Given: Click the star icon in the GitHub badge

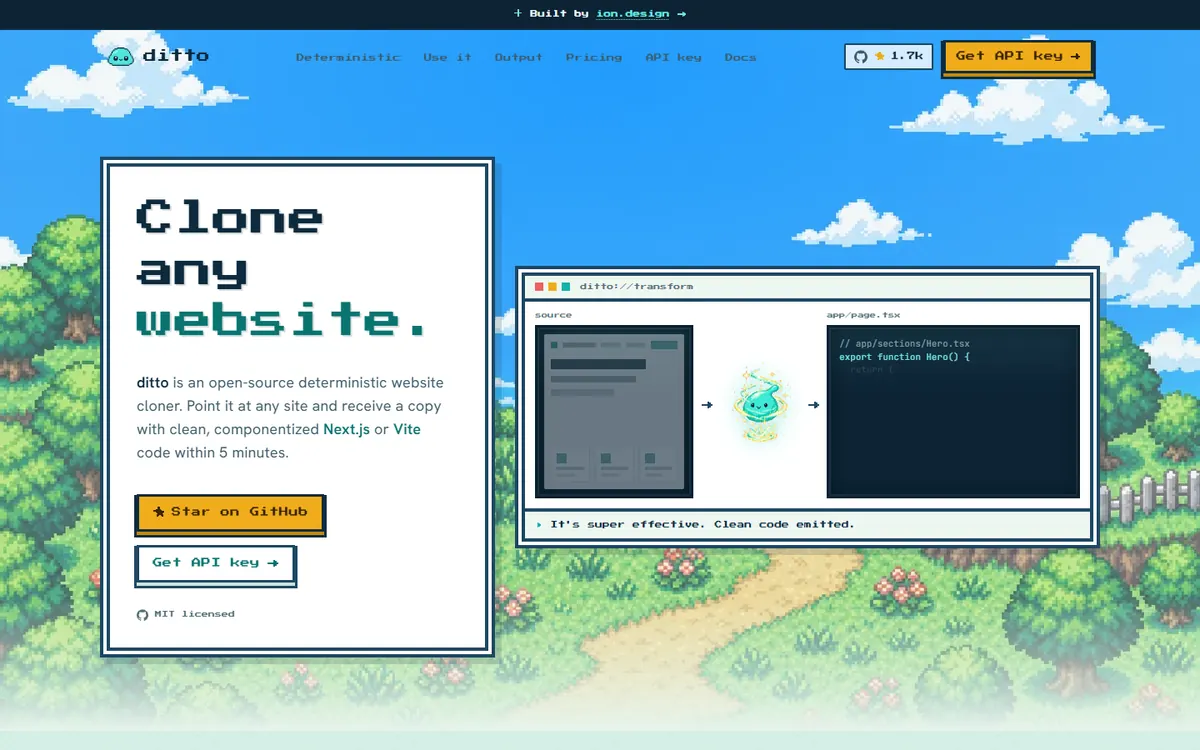Looking at the screenshot, I should (880, 56).
